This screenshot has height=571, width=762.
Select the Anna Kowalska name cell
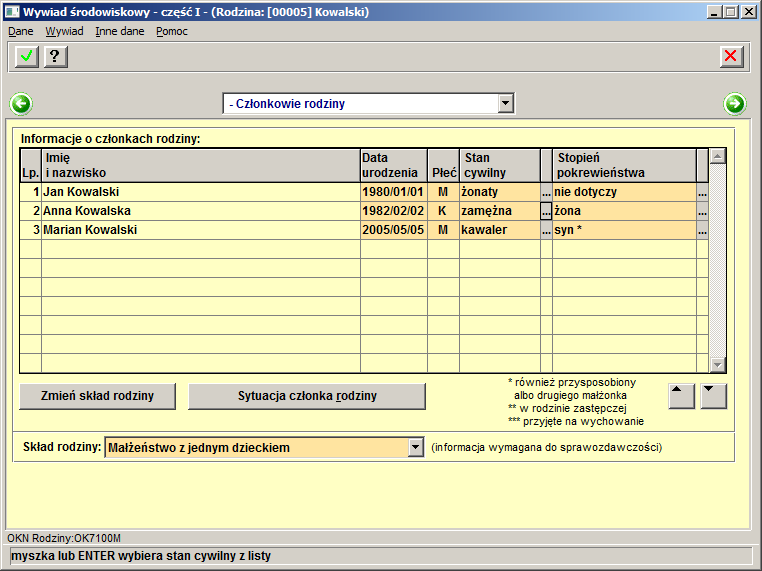(x=201, y=211)
